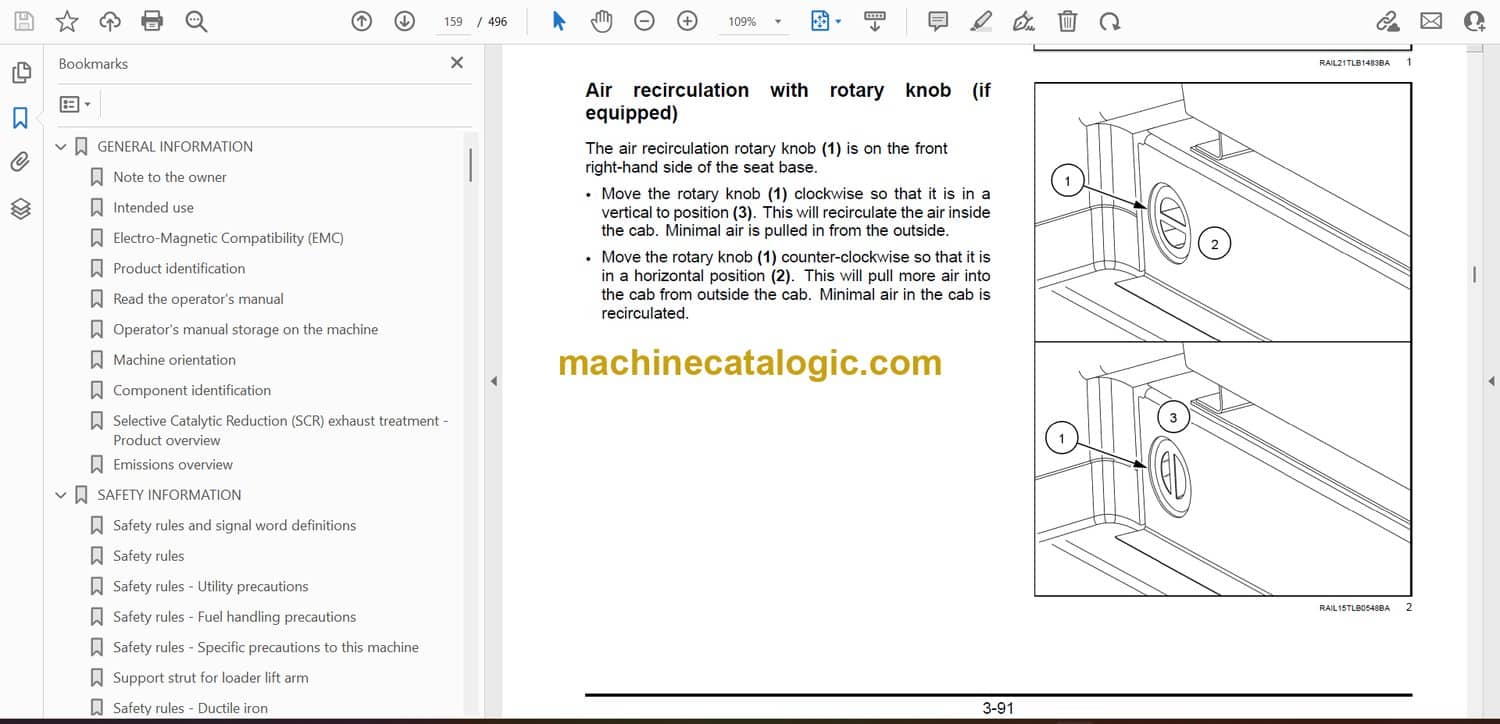Star this file as a favorite

tap(67, 21)
